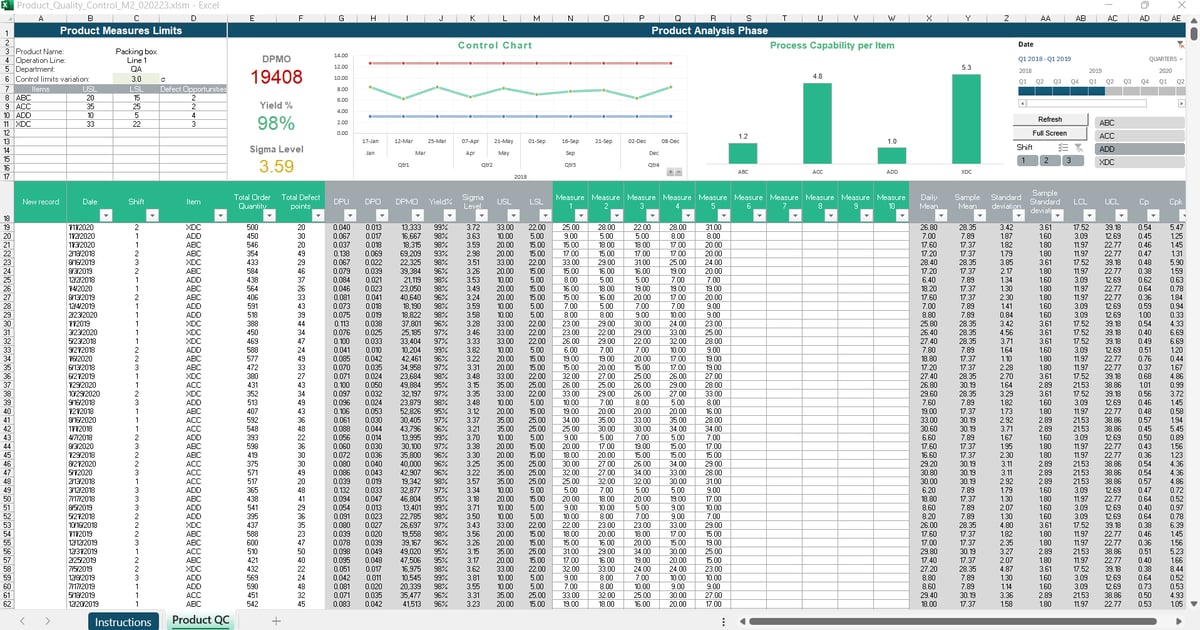The image size is (1200, 630).
Task: Select the Product QC sheet tab
Action: 200,621
